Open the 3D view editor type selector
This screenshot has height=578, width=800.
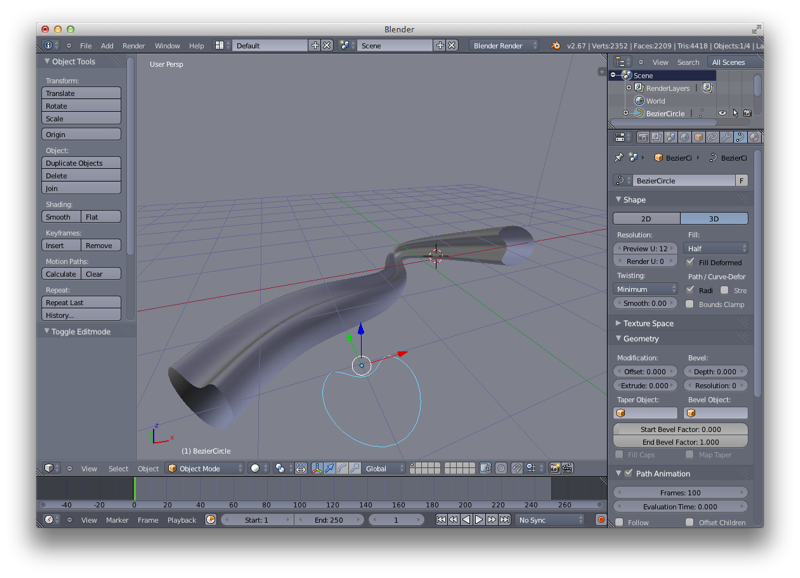pyautogui.click(x=51, y=468)
